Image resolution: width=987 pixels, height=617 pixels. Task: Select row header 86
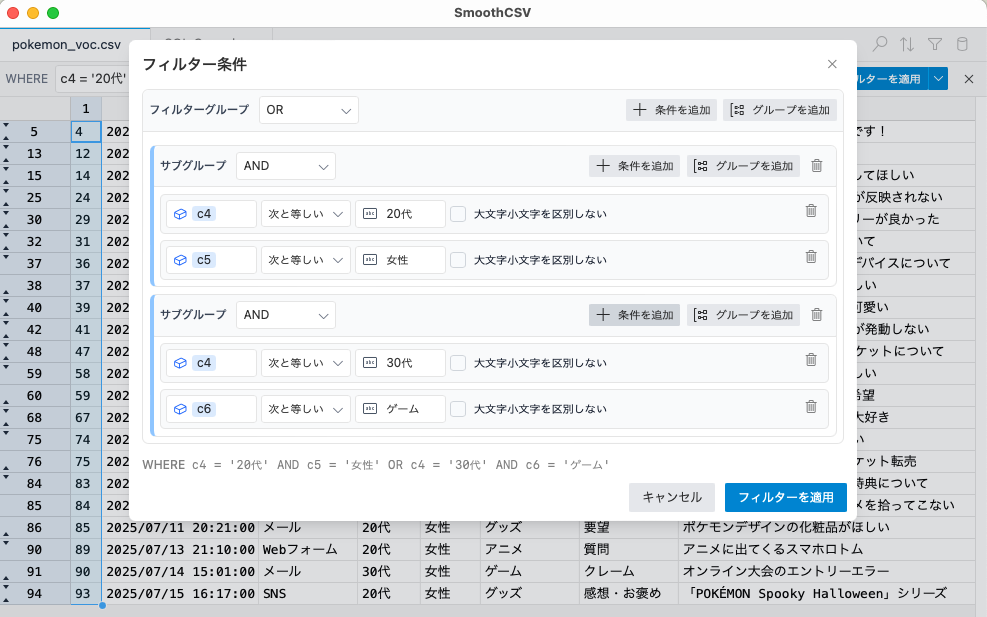point(35,528)
